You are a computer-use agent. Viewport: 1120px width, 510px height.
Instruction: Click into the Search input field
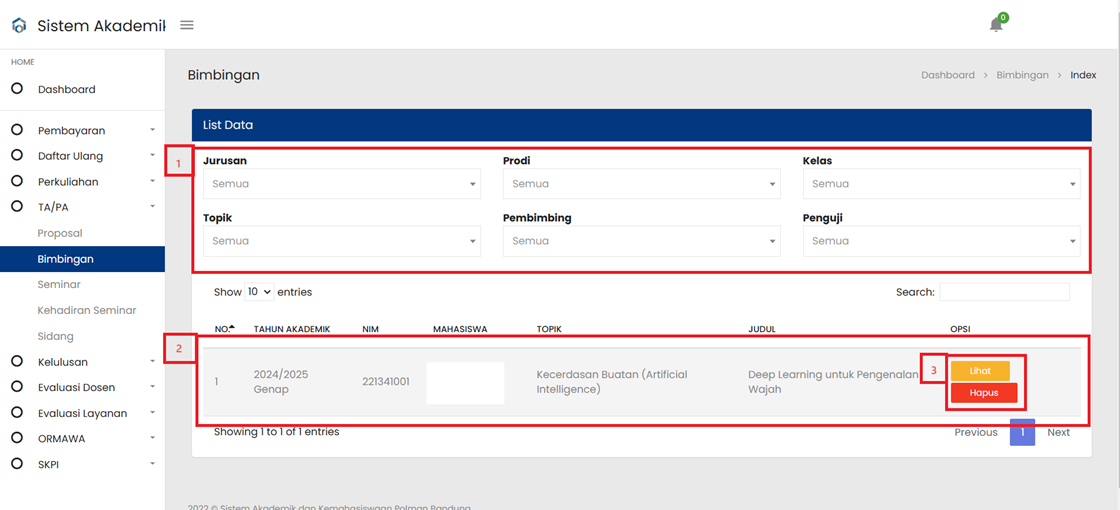tap(1004, 291)
